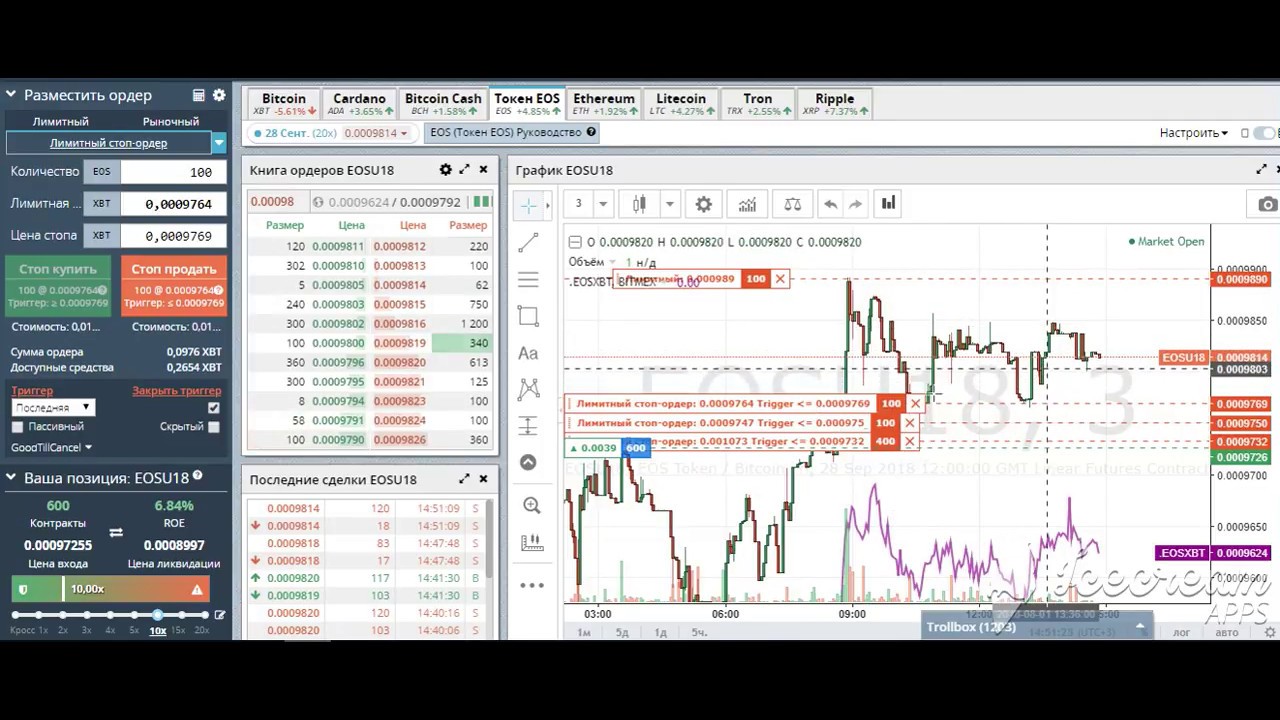Collapse the Ваша позиция panel

pos(11,478)
